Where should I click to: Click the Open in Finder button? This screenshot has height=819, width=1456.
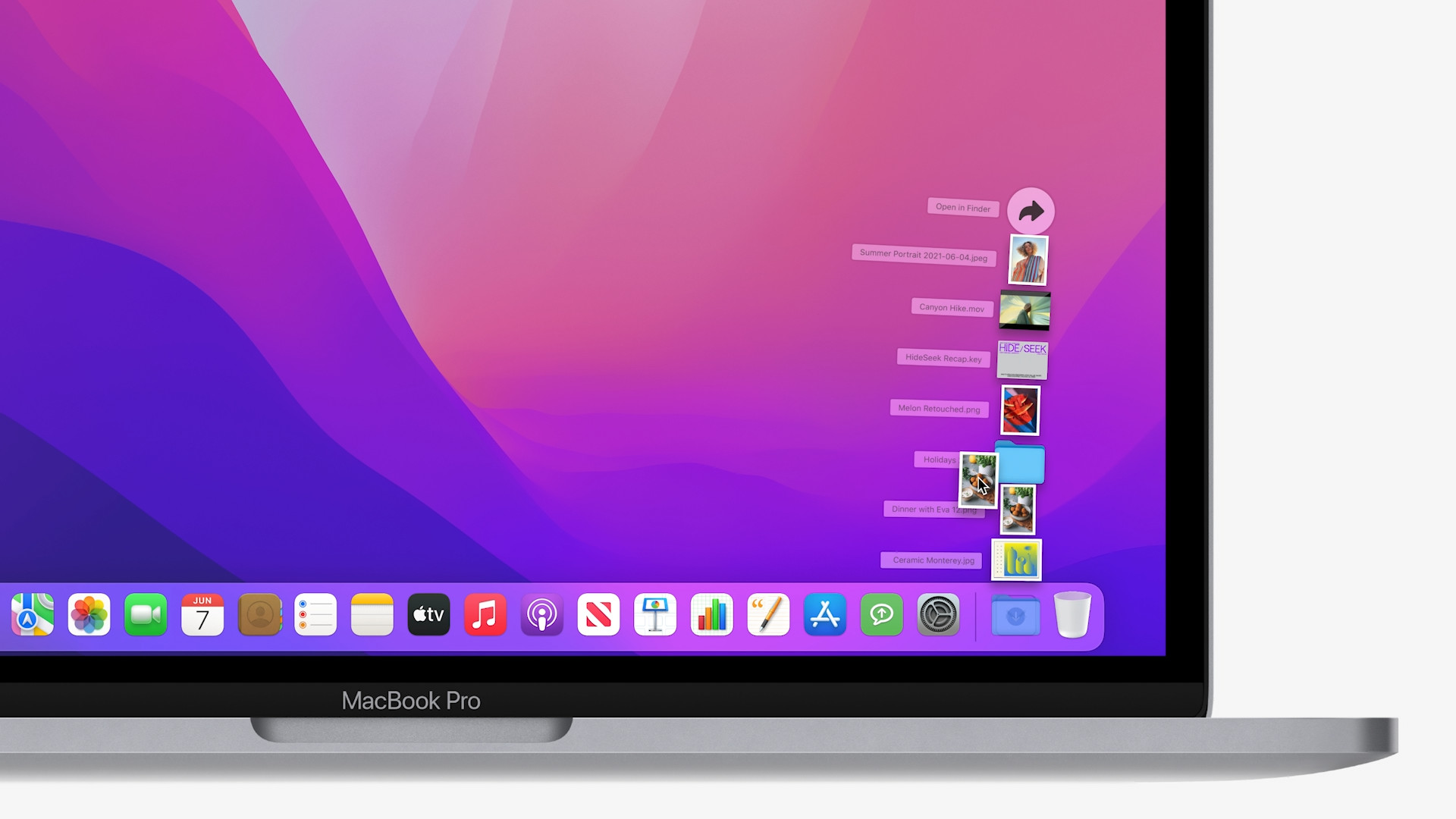click(x=1031, y=211)
